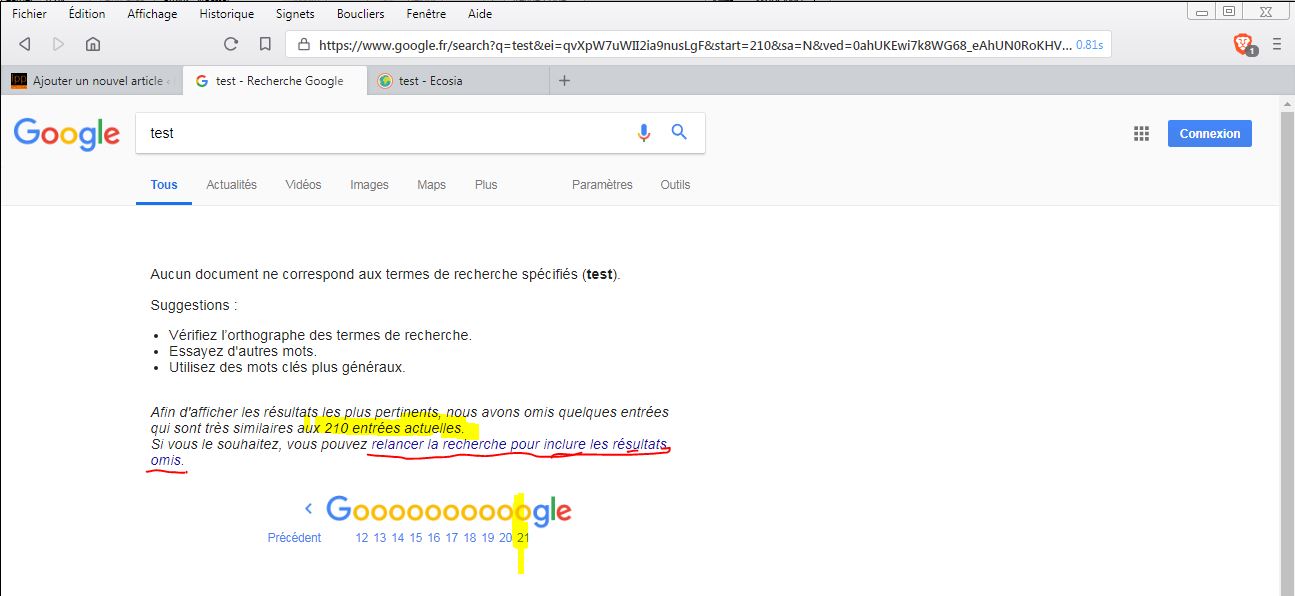Click the Précédent pagination link
Image resolution: width=1295 pixels, height=596 pixels.
pyautogui.click(x=294, y=538)
